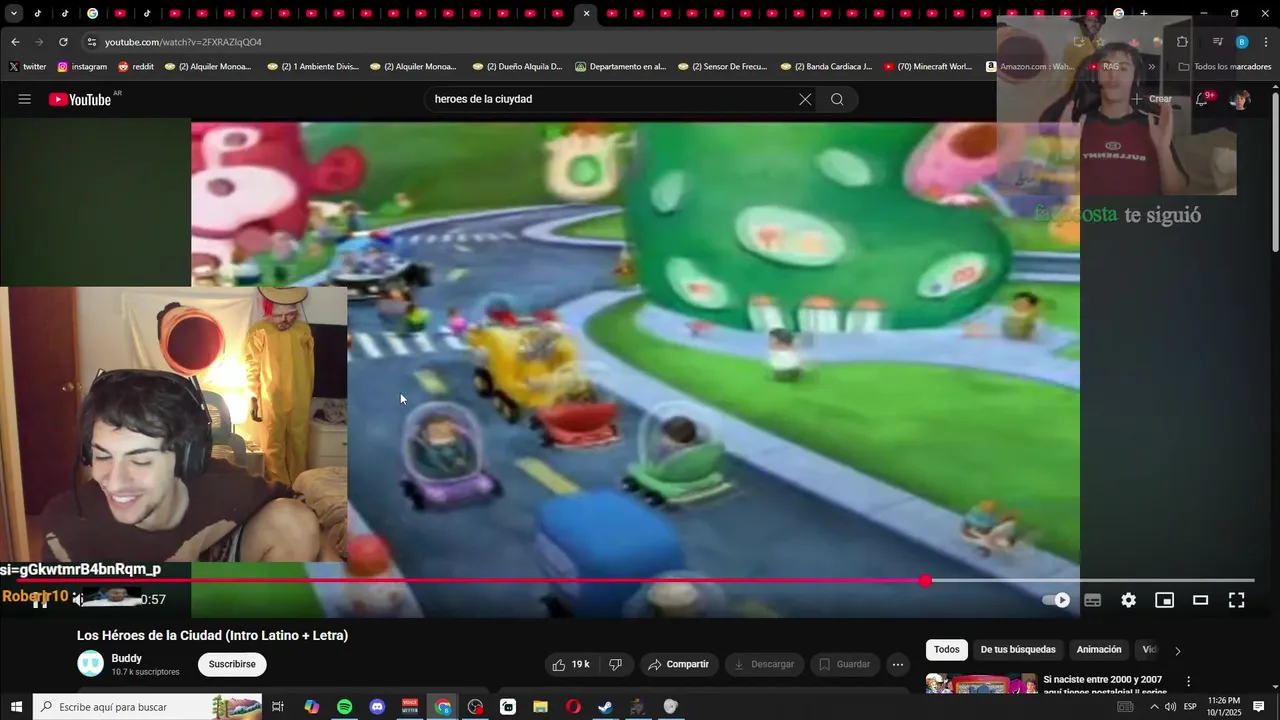Image resolution: width=1280 pixels, height=720 pixels.
Task: Open the Buddy channel avatar
Action: pyautogui.click(x=91, y=664)
